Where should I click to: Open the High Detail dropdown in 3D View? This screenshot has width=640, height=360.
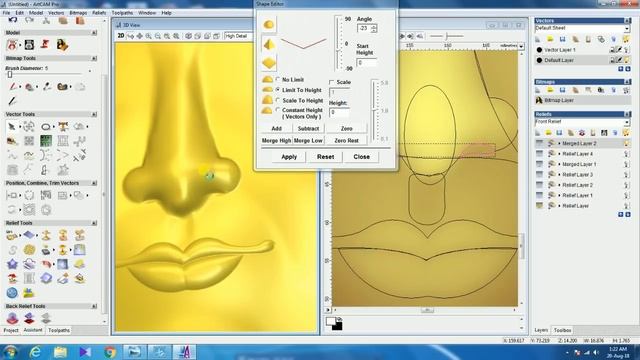click(237, 36)
